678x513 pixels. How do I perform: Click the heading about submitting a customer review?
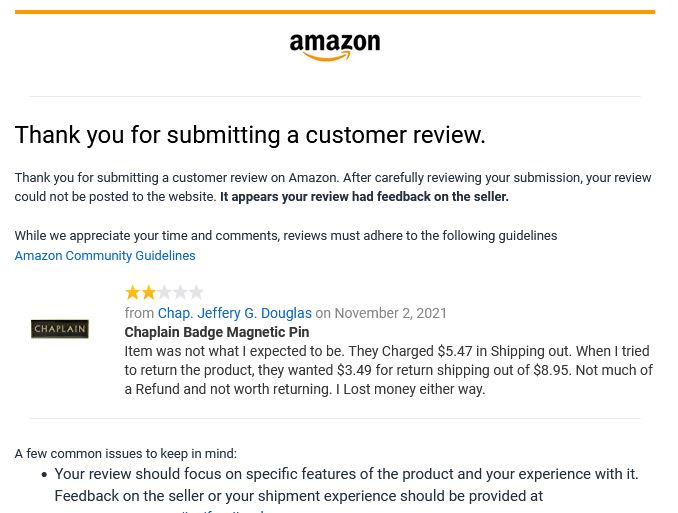[250, 135]
